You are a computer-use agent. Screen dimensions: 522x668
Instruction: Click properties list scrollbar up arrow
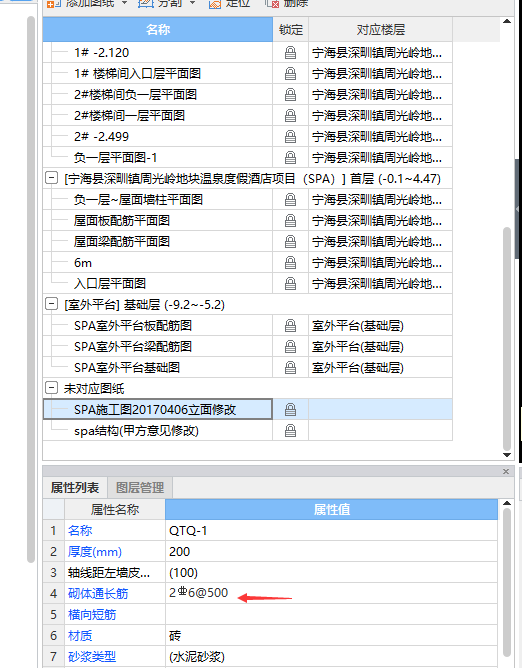tap(507, 503)
